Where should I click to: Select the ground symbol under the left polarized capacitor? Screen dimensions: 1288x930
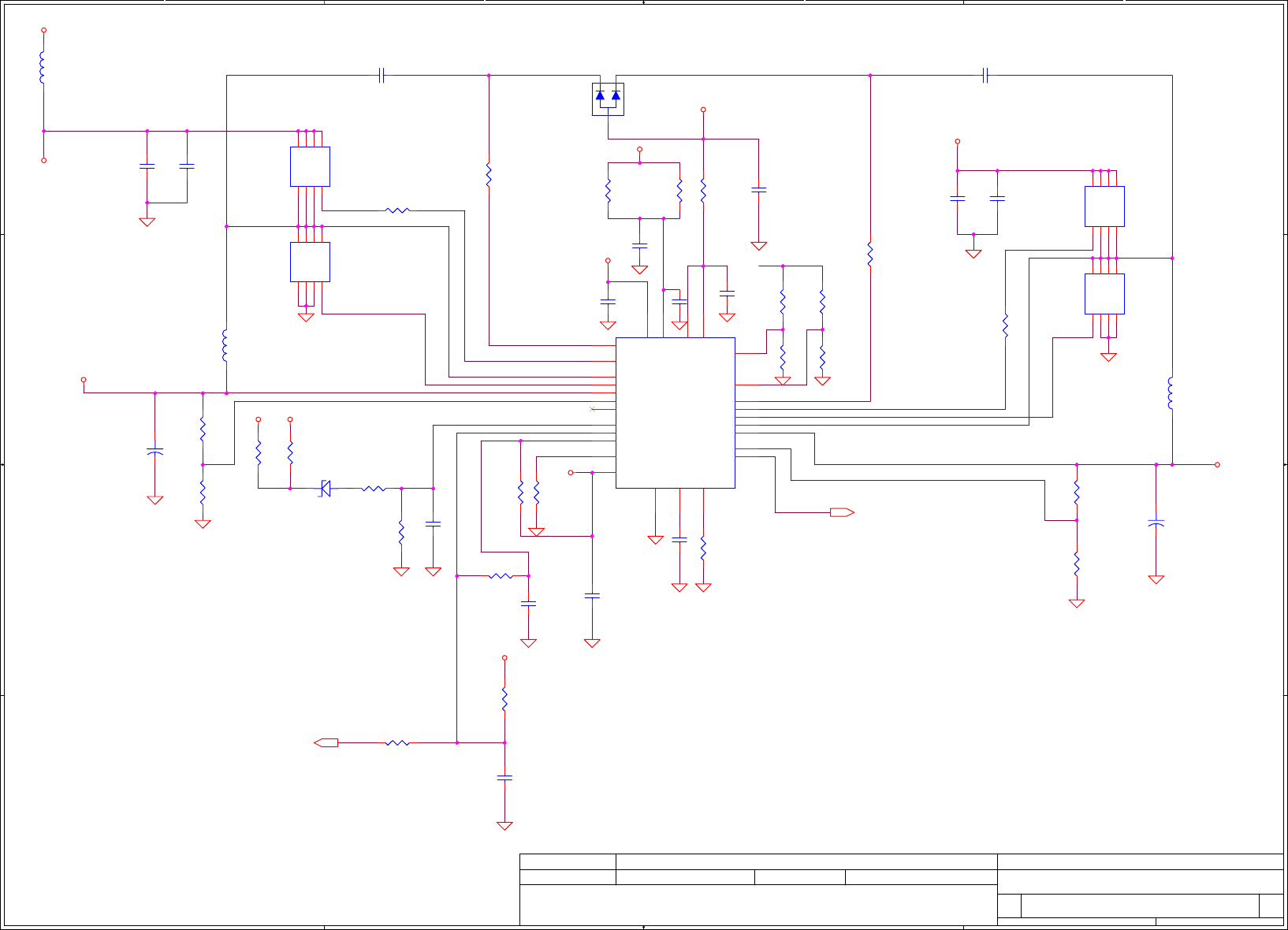tap(155, 500)
